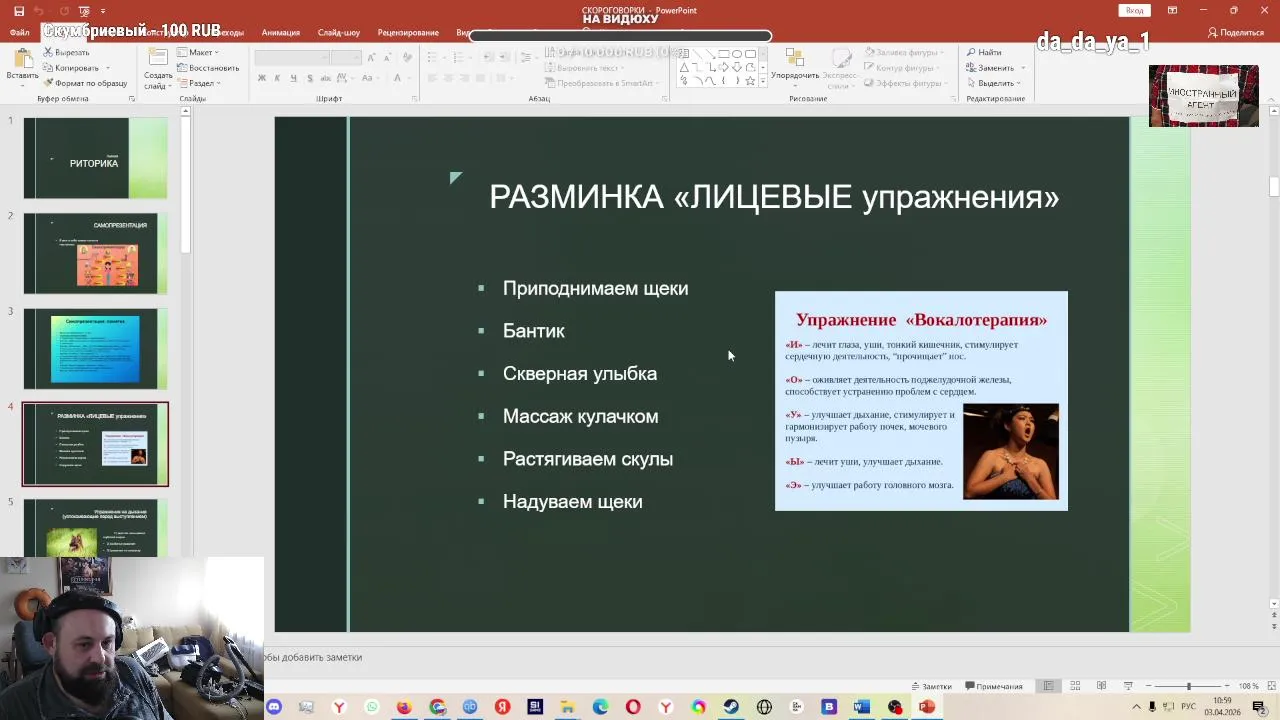This screenshot has width=1280, height=720.
Task: Open the Выделить select dropdown
Action: pyautogui.click(x=993, y=83)
